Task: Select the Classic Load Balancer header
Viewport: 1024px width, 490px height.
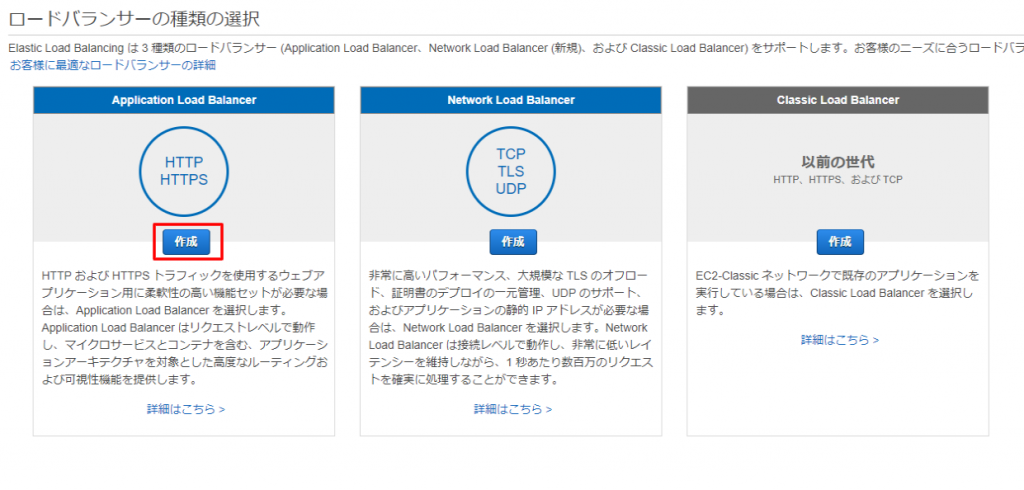Action: pyautogui.click(x=838, y=100)
